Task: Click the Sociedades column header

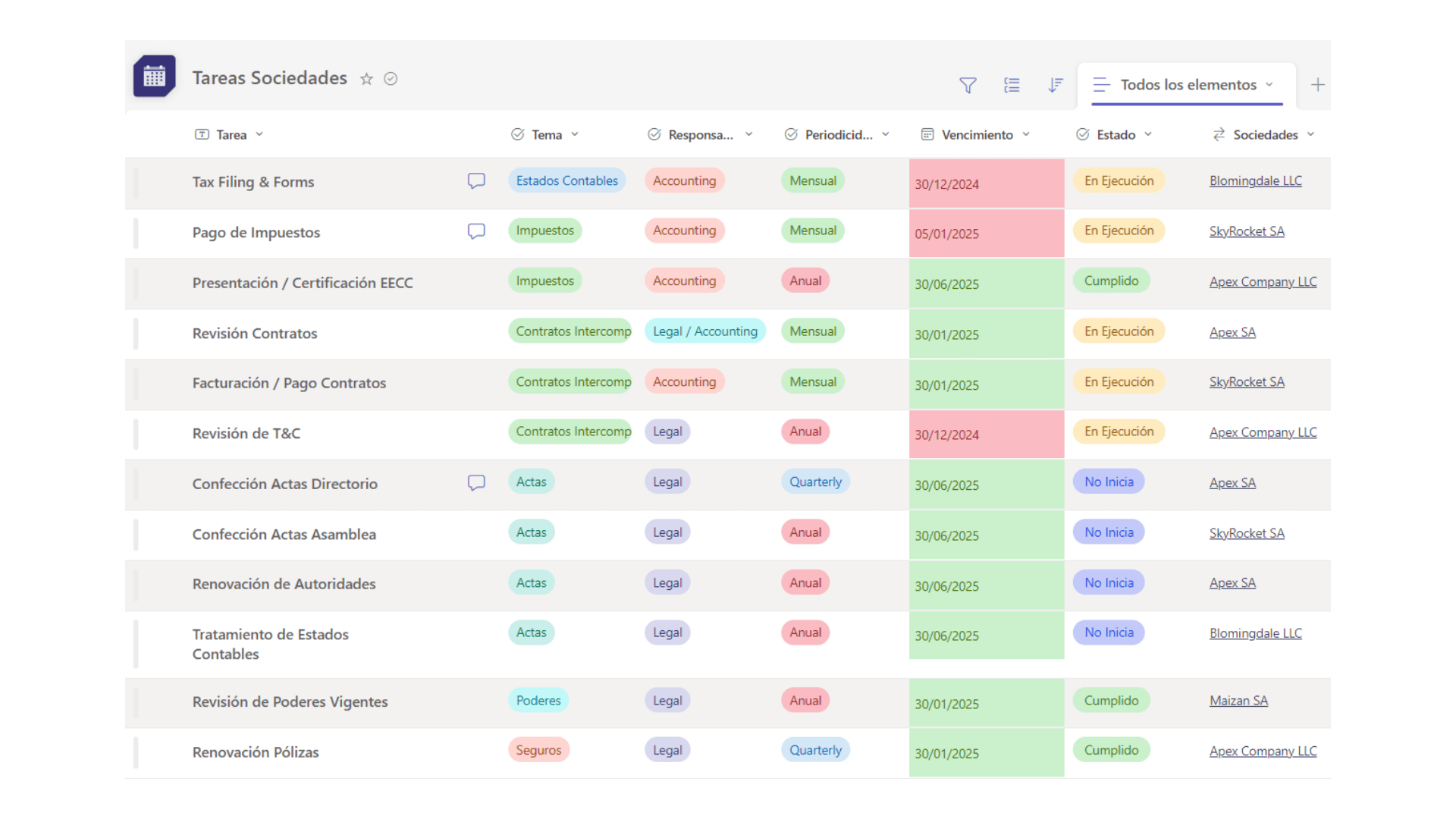Action: point(1265,134)
